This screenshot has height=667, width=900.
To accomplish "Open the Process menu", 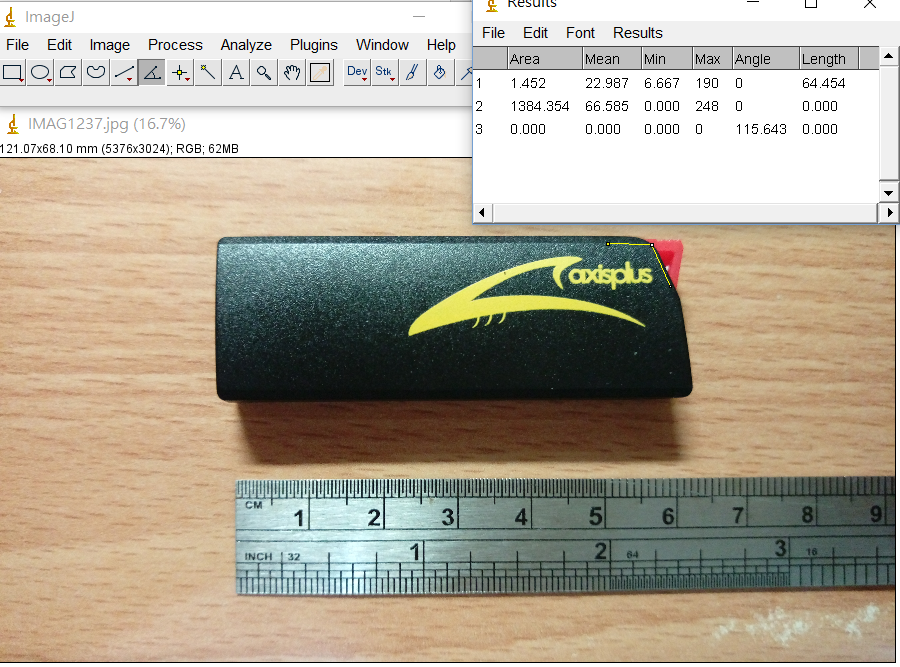I will (175, 45).
